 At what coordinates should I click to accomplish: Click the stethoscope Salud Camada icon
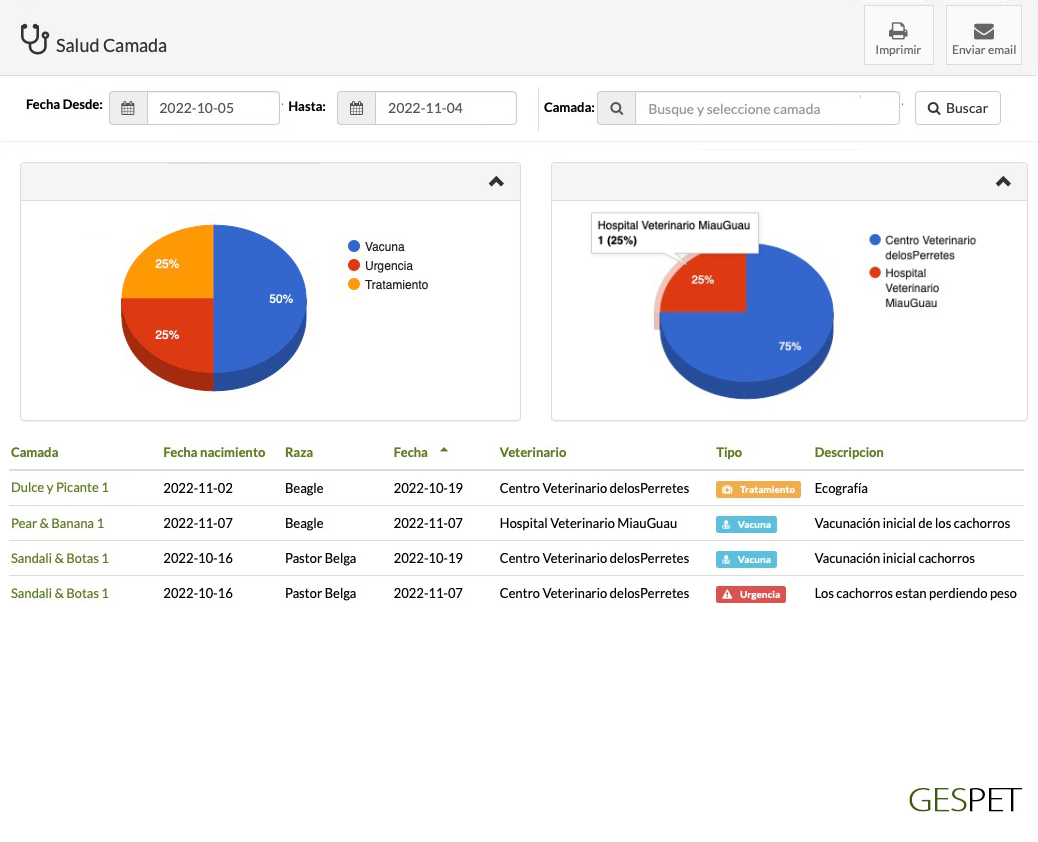[x=35, y=40]
